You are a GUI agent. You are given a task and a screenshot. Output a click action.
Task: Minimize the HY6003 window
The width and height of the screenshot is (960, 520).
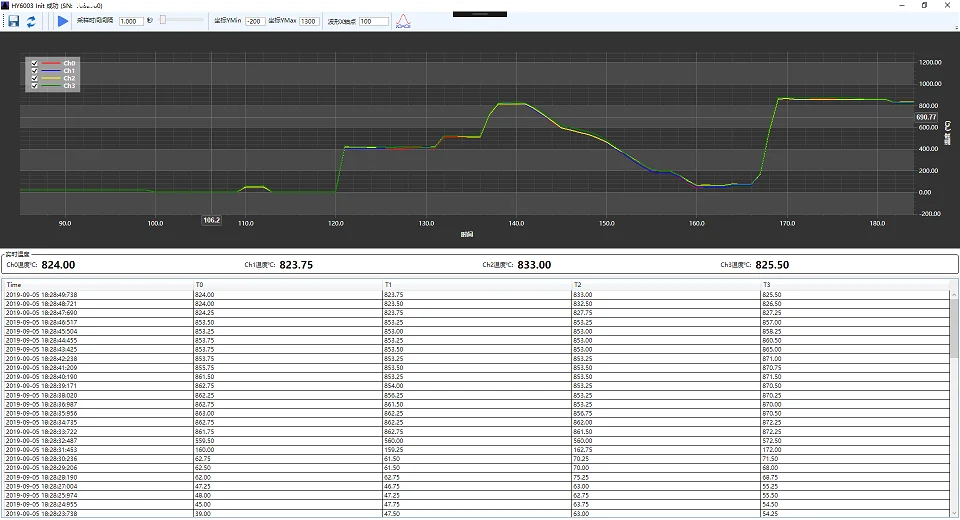pos(902,6)
